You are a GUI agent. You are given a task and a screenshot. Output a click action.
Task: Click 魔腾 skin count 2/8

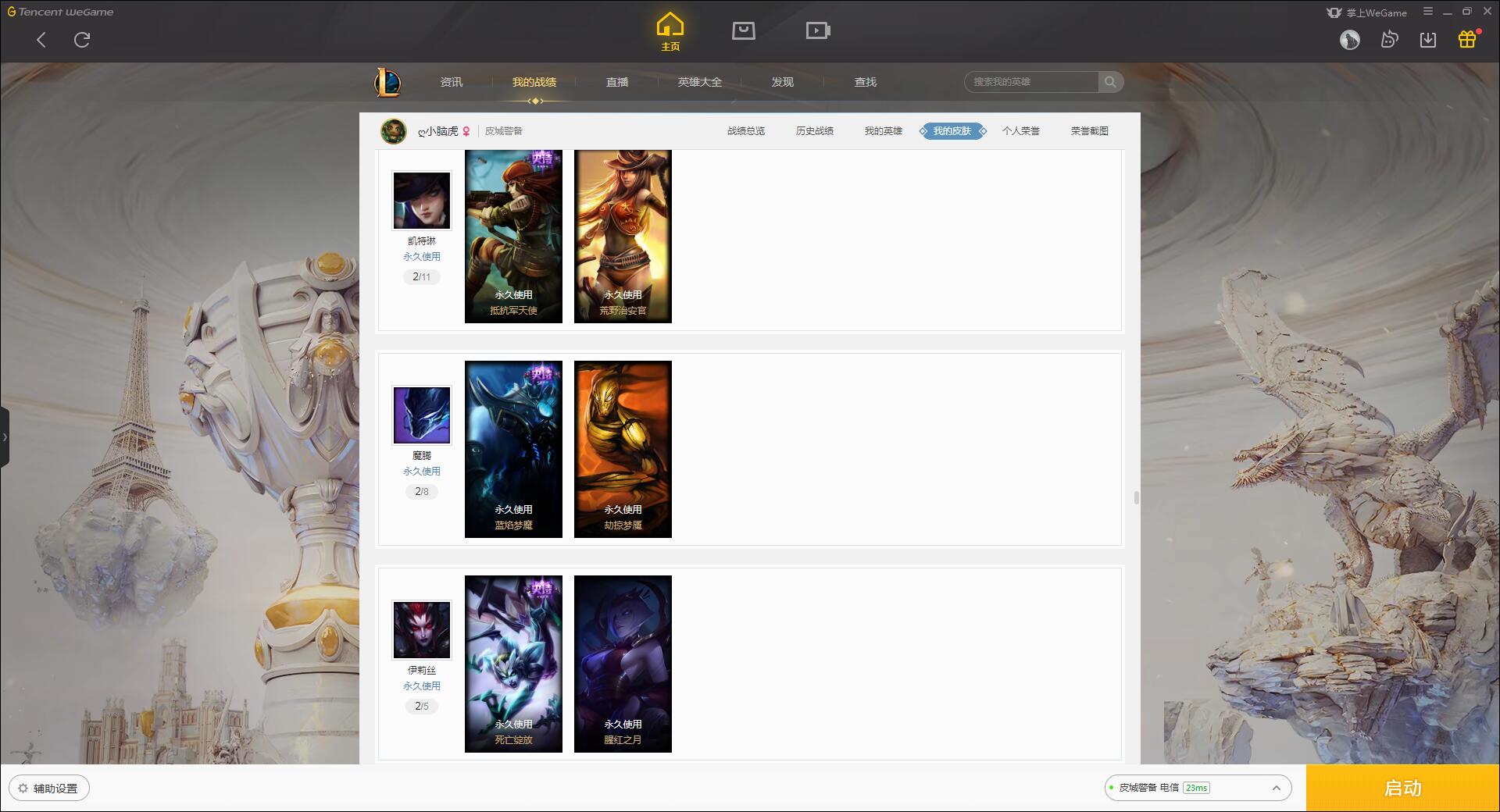(x=422, y=492)
